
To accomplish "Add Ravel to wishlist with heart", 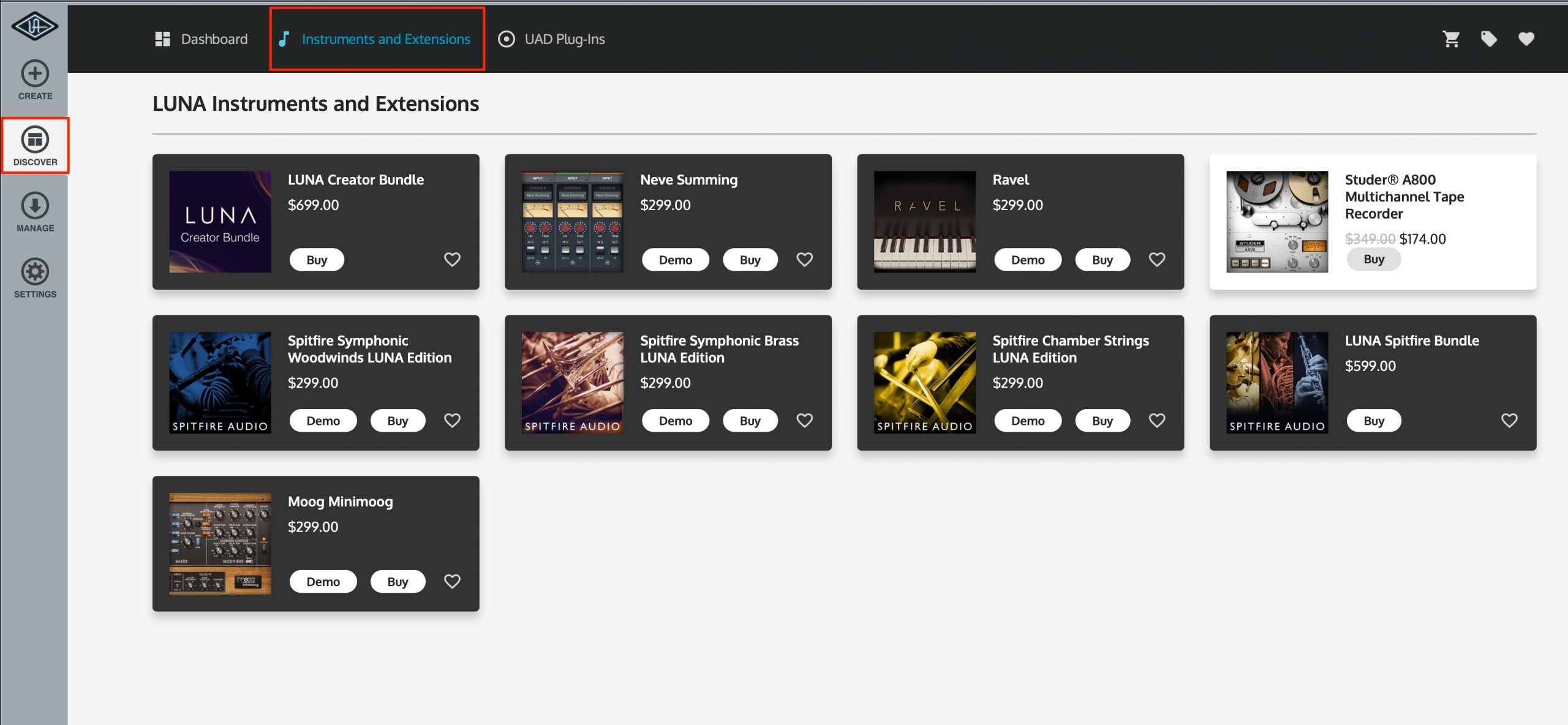I will coord(1156,260).
